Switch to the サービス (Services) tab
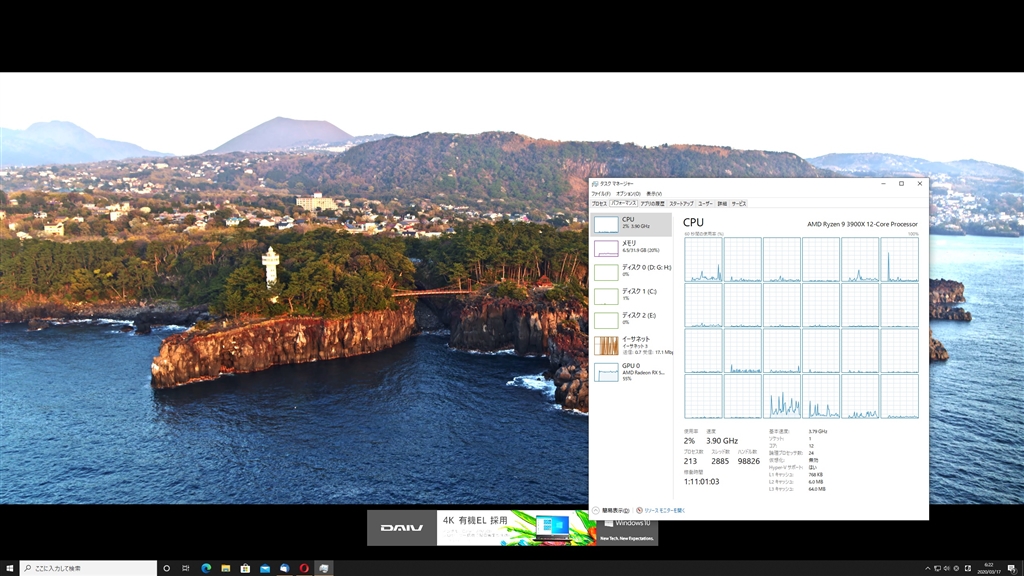This screenshot has width=1024, height=576. (x=739, y=203)
